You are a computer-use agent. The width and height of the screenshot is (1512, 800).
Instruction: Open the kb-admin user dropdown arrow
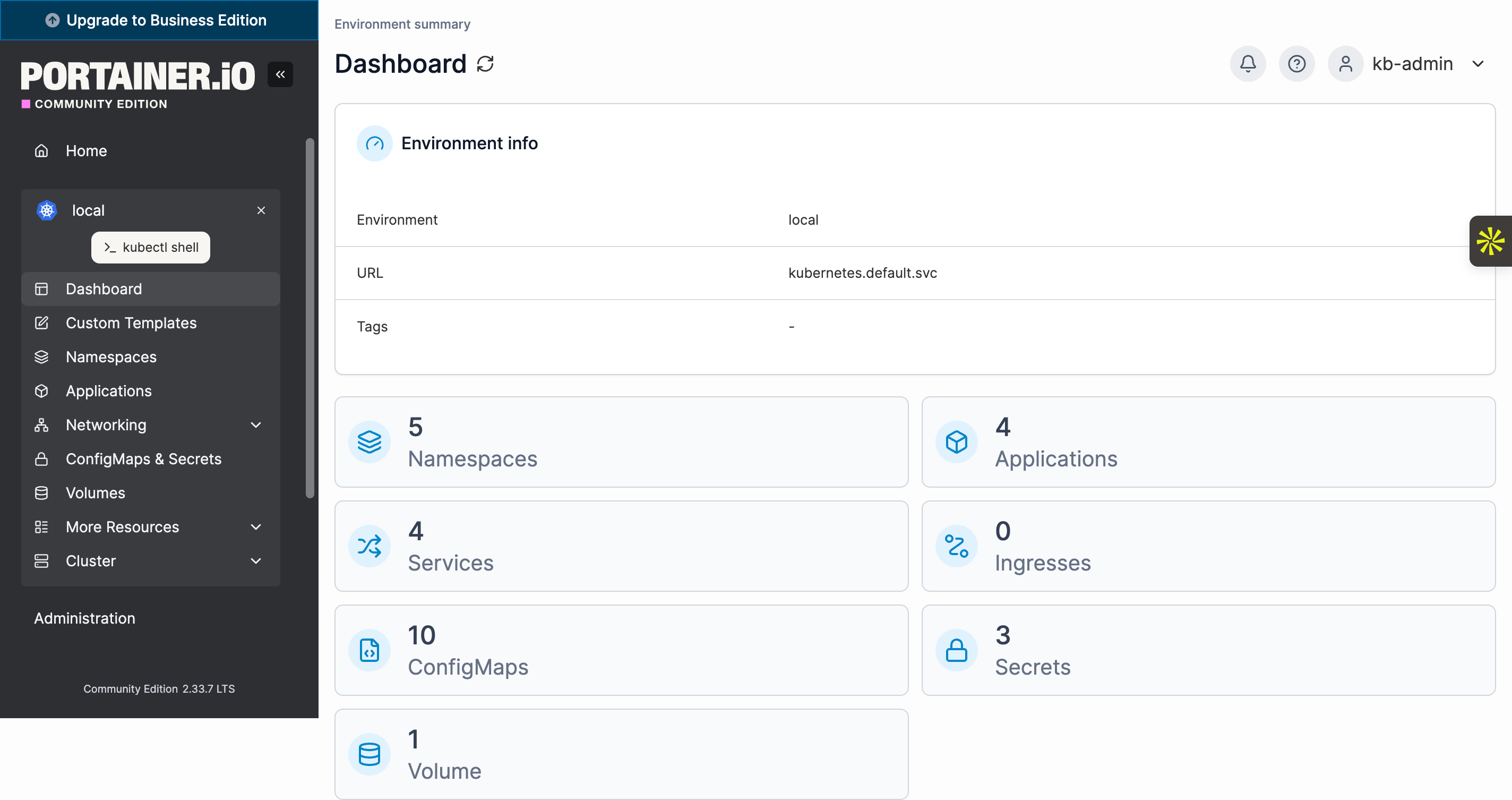click(x=1478, y=63)
